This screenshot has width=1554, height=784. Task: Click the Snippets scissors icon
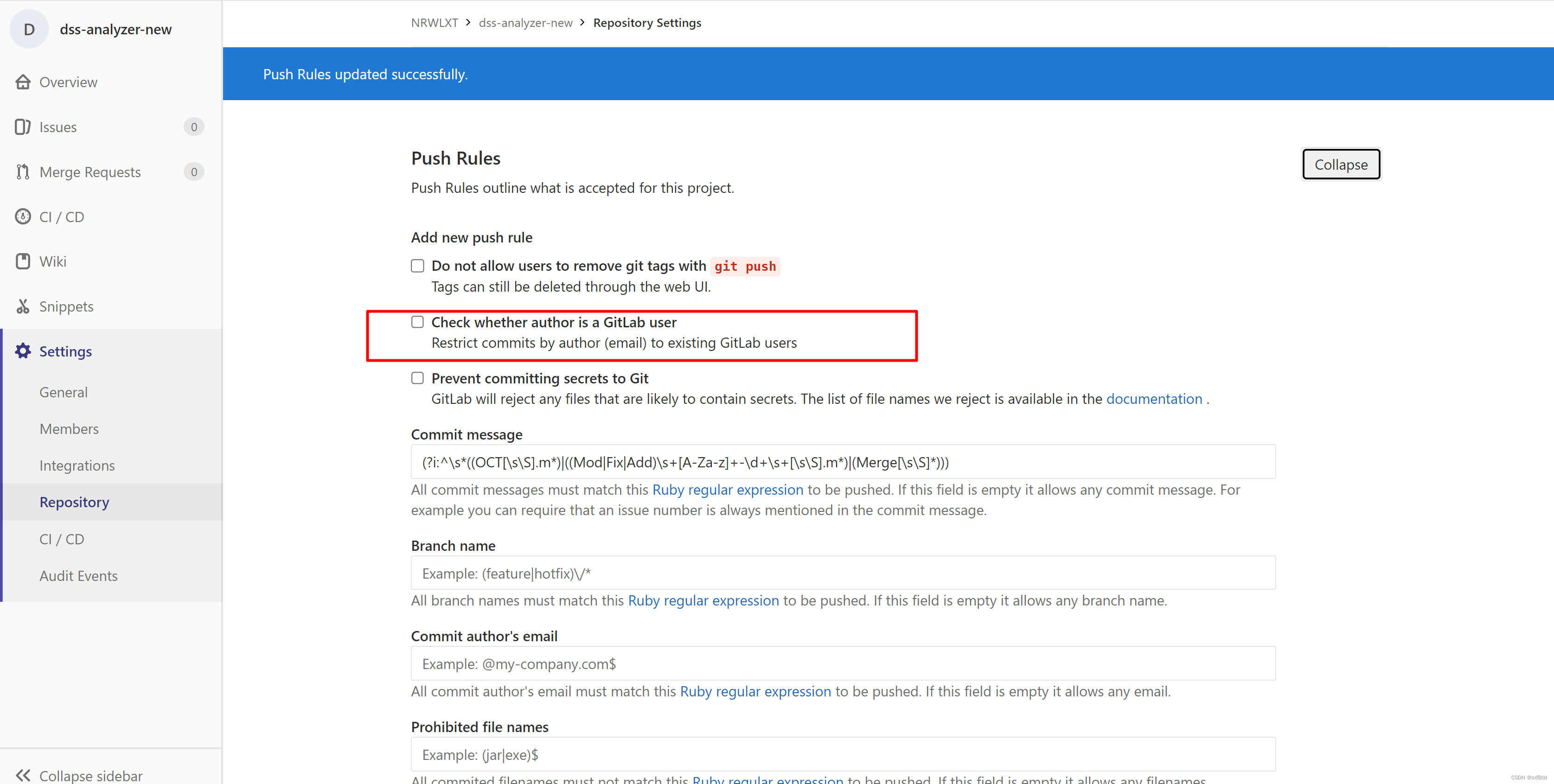(23, 306)
